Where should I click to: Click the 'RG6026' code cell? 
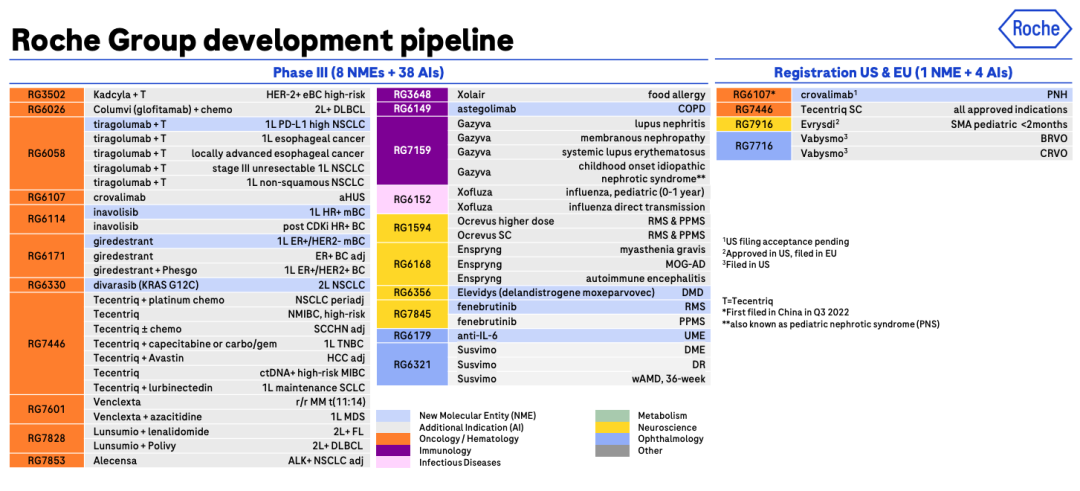click(x=47, y=109)
